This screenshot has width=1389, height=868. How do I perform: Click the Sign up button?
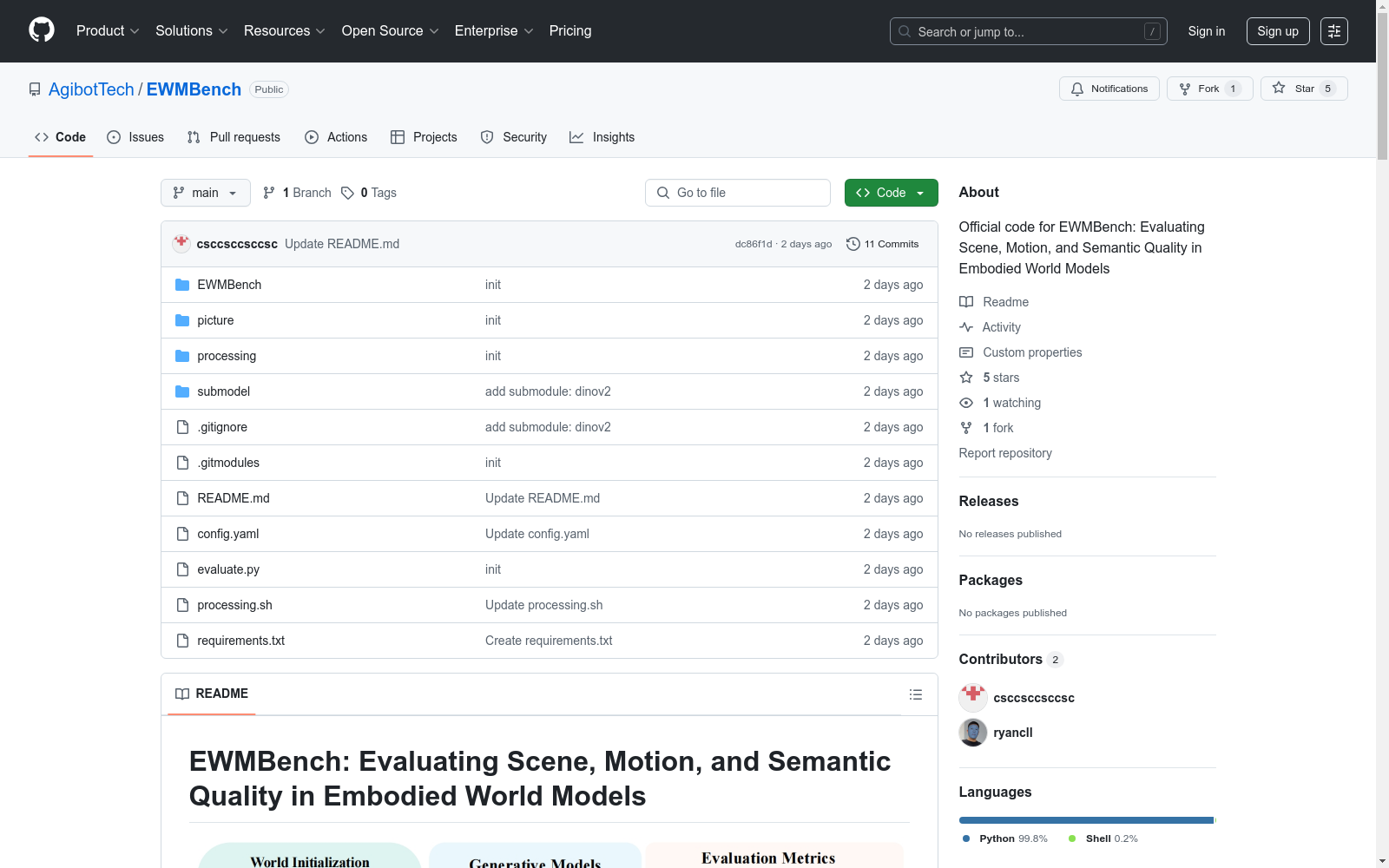coord(1278,31)
